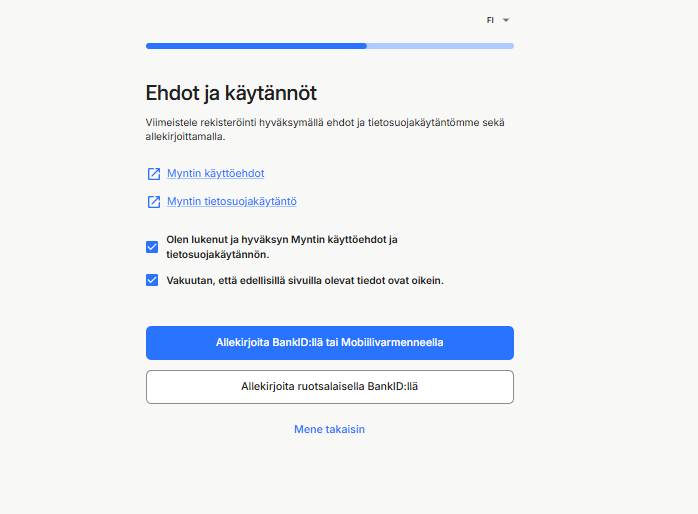Uncheck the terms acceptance checkbox
This screenshot has width=698, height=514.
click(152, 247)
